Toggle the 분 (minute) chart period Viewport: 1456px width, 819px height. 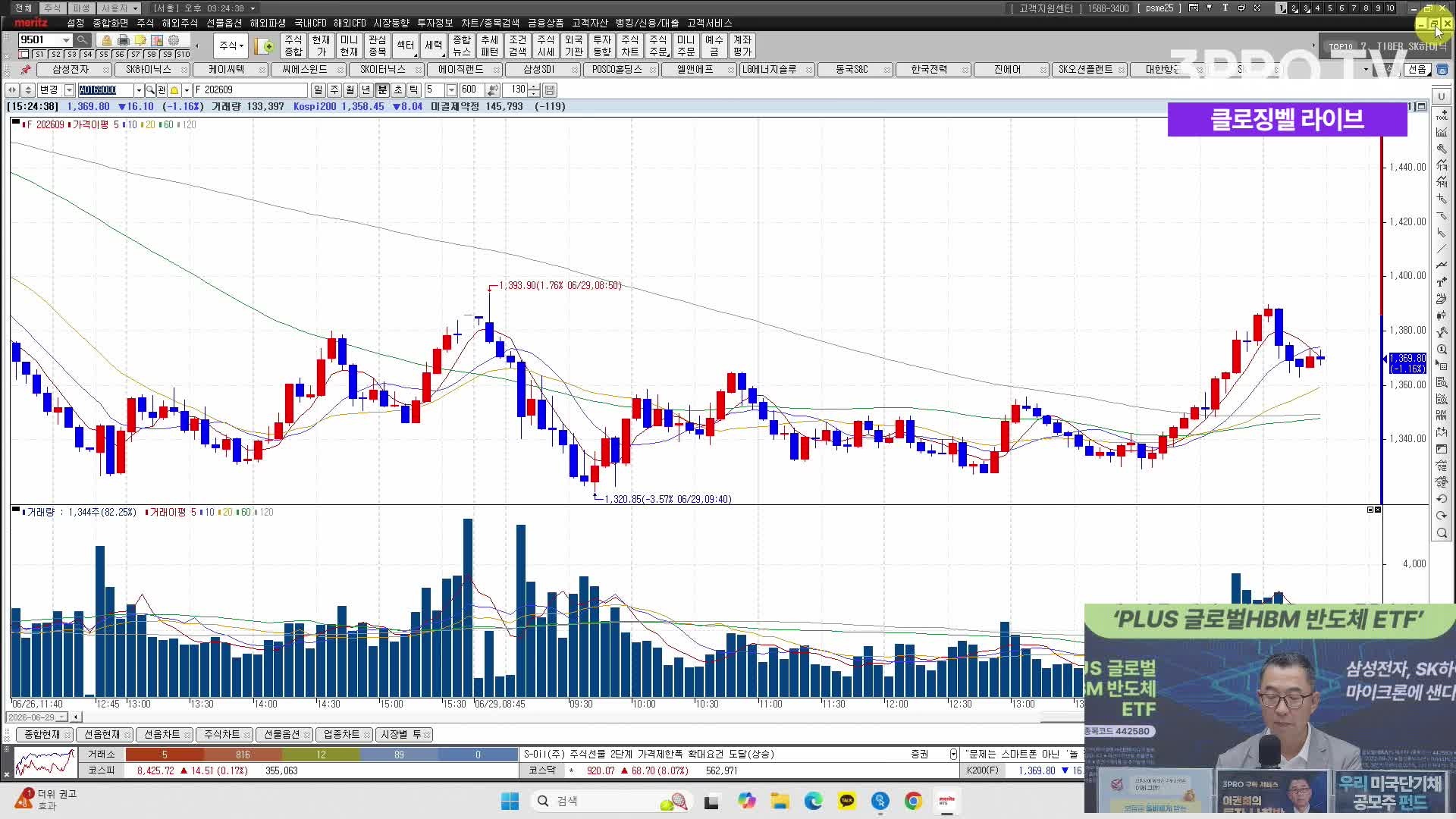coord(382,89)
